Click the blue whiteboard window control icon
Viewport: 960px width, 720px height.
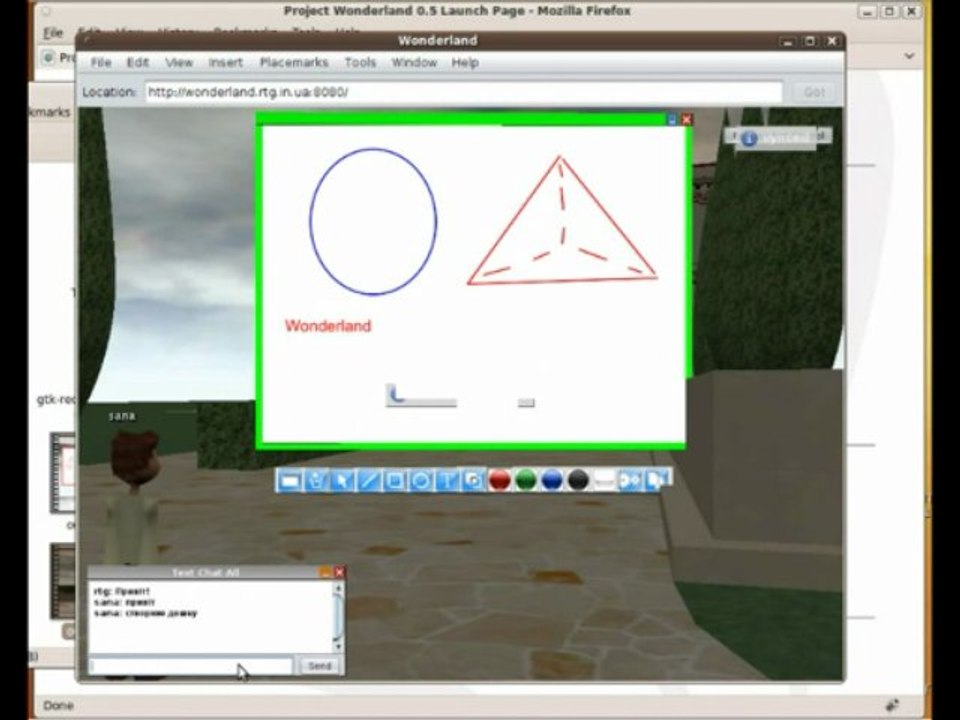coord(672,120)
